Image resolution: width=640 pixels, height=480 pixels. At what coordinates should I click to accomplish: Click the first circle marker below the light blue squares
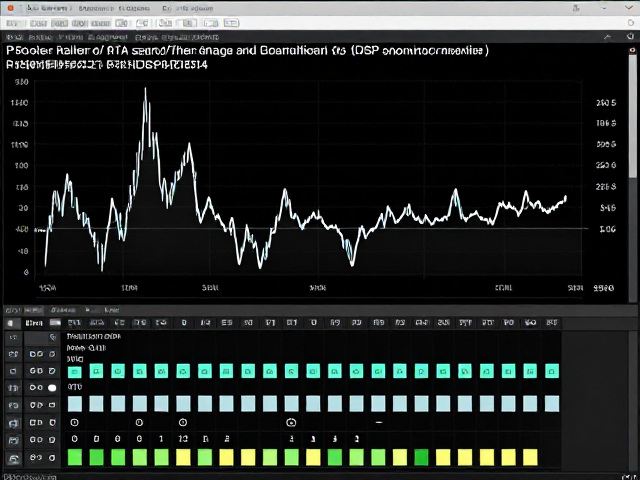[74, 422]
